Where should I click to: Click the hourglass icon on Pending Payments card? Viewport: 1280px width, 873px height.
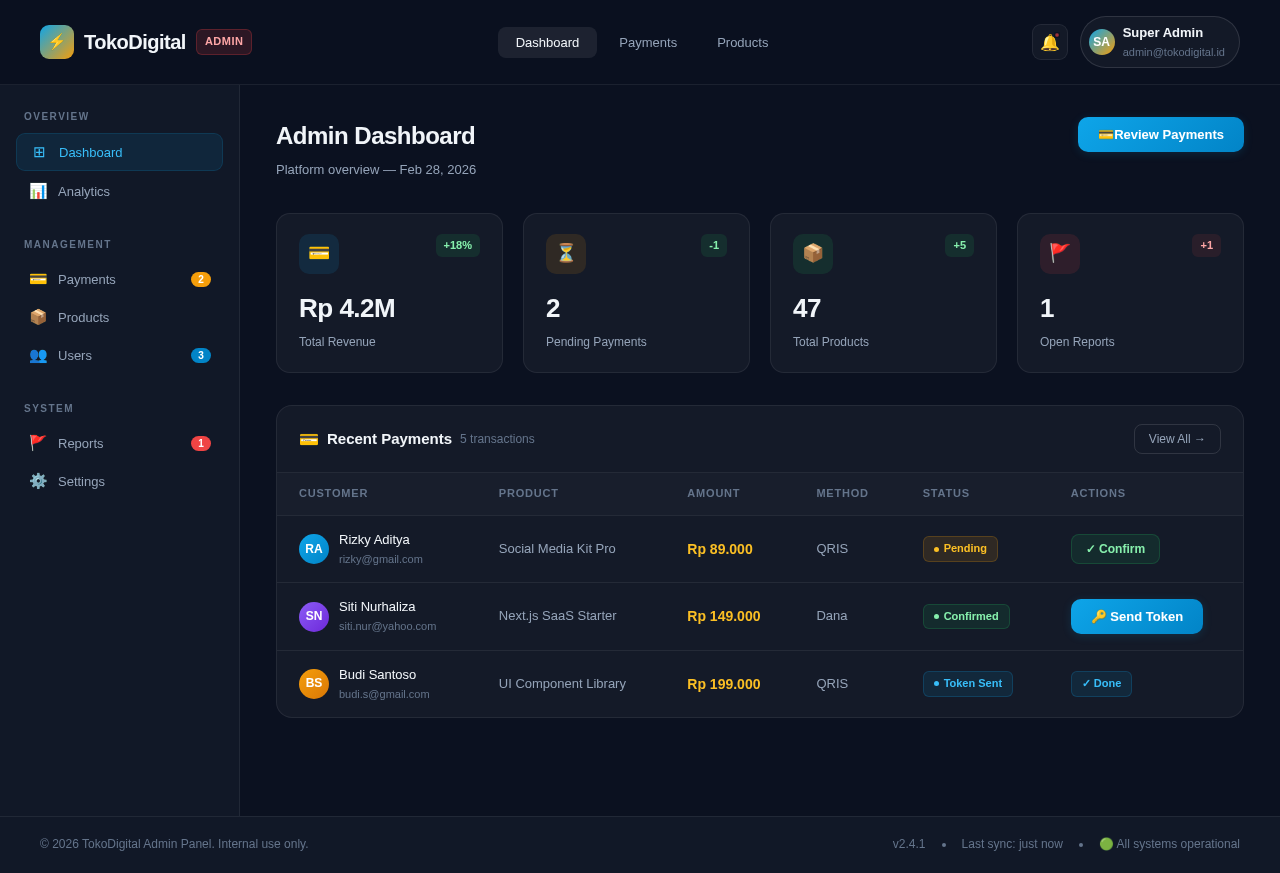[x=565, y=254]
